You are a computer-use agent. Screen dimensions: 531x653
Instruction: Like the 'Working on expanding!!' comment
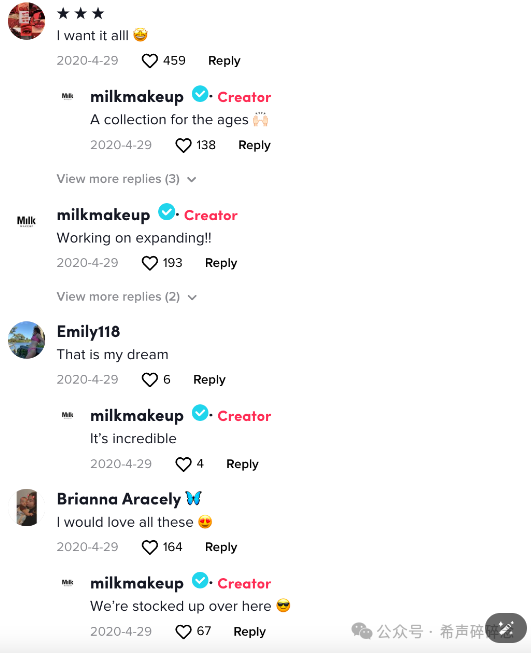150,263
